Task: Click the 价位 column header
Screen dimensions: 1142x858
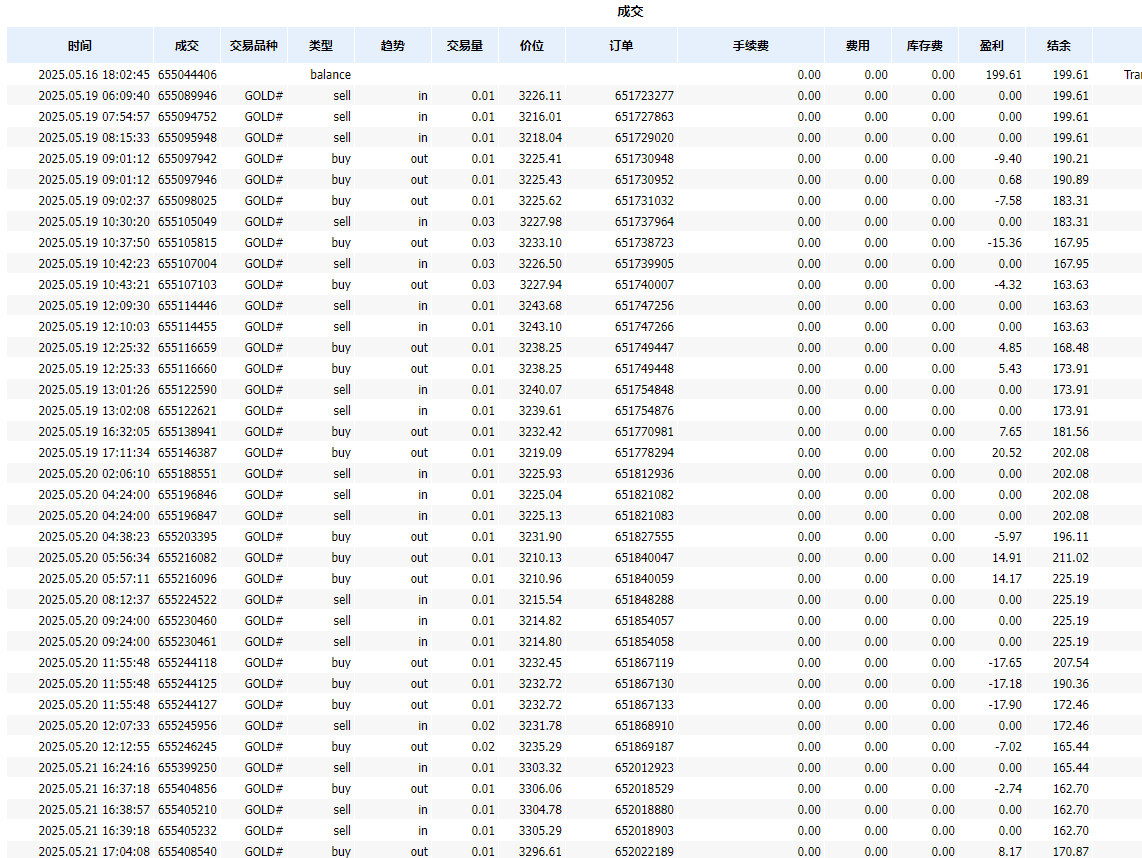Action: pos(532,45)
